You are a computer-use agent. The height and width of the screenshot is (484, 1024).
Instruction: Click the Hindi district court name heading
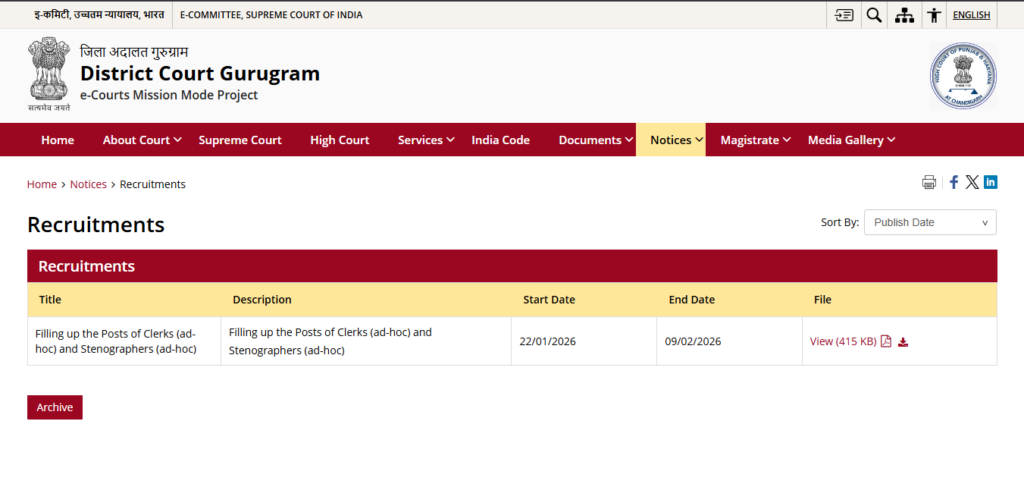coord(134,52)
